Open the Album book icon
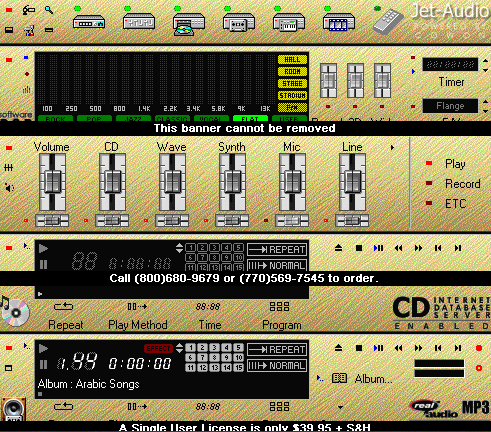491x432 pixels. click(339, 378)
